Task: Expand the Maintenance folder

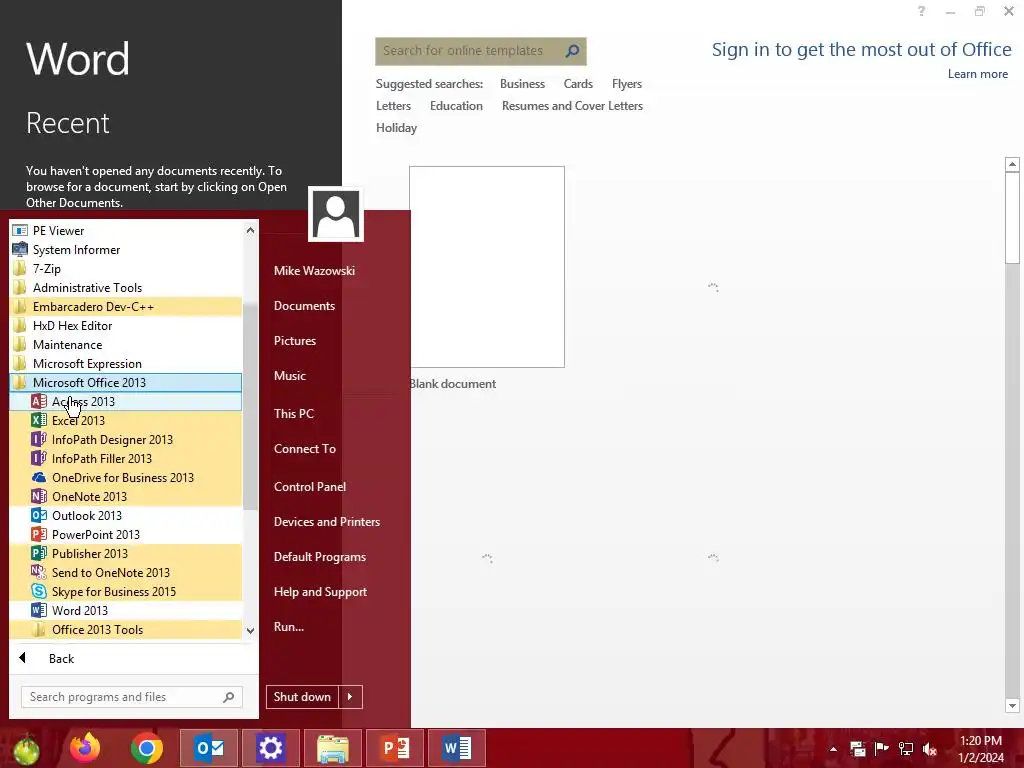Action: (x=125, y=344)
